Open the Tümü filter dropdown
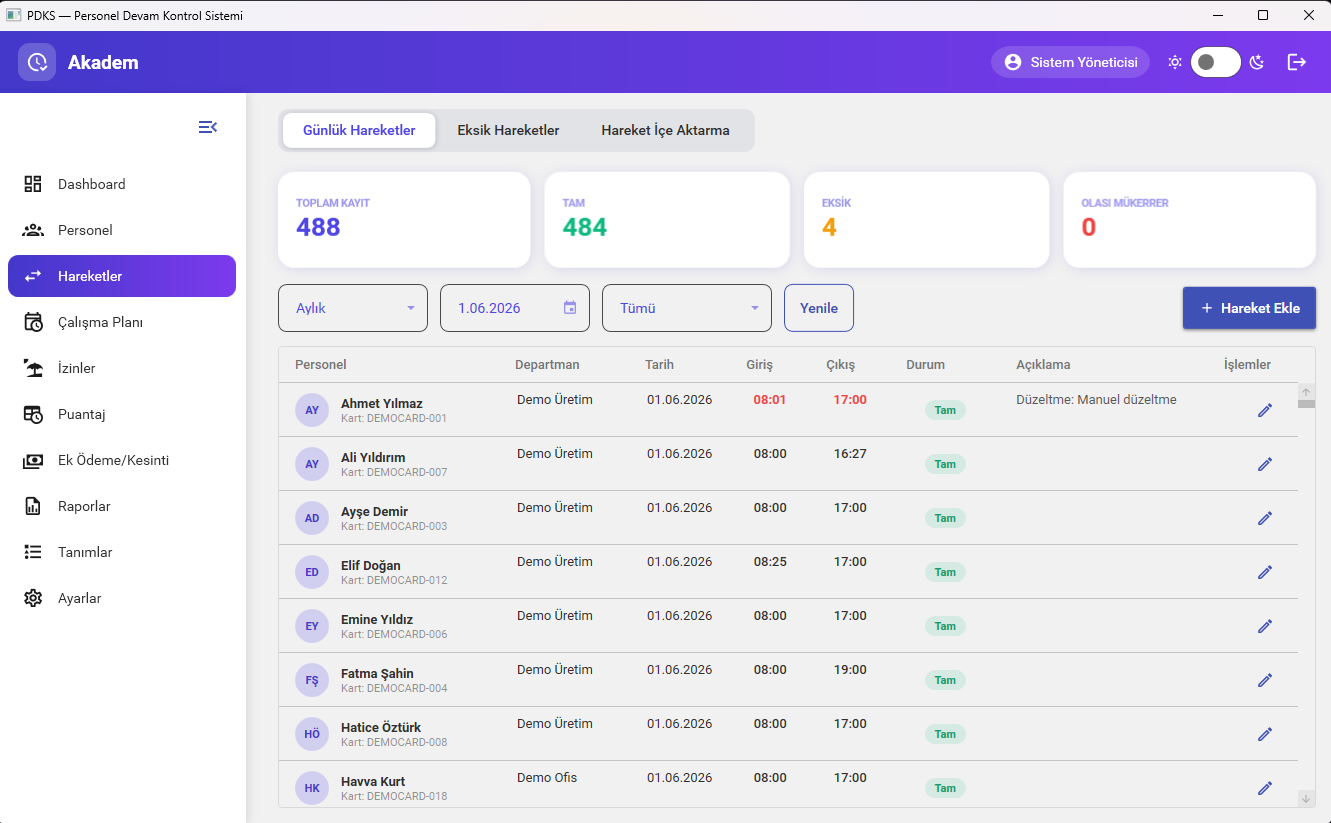The width and height of the screenshot is (1331, 823). [687, 308]
